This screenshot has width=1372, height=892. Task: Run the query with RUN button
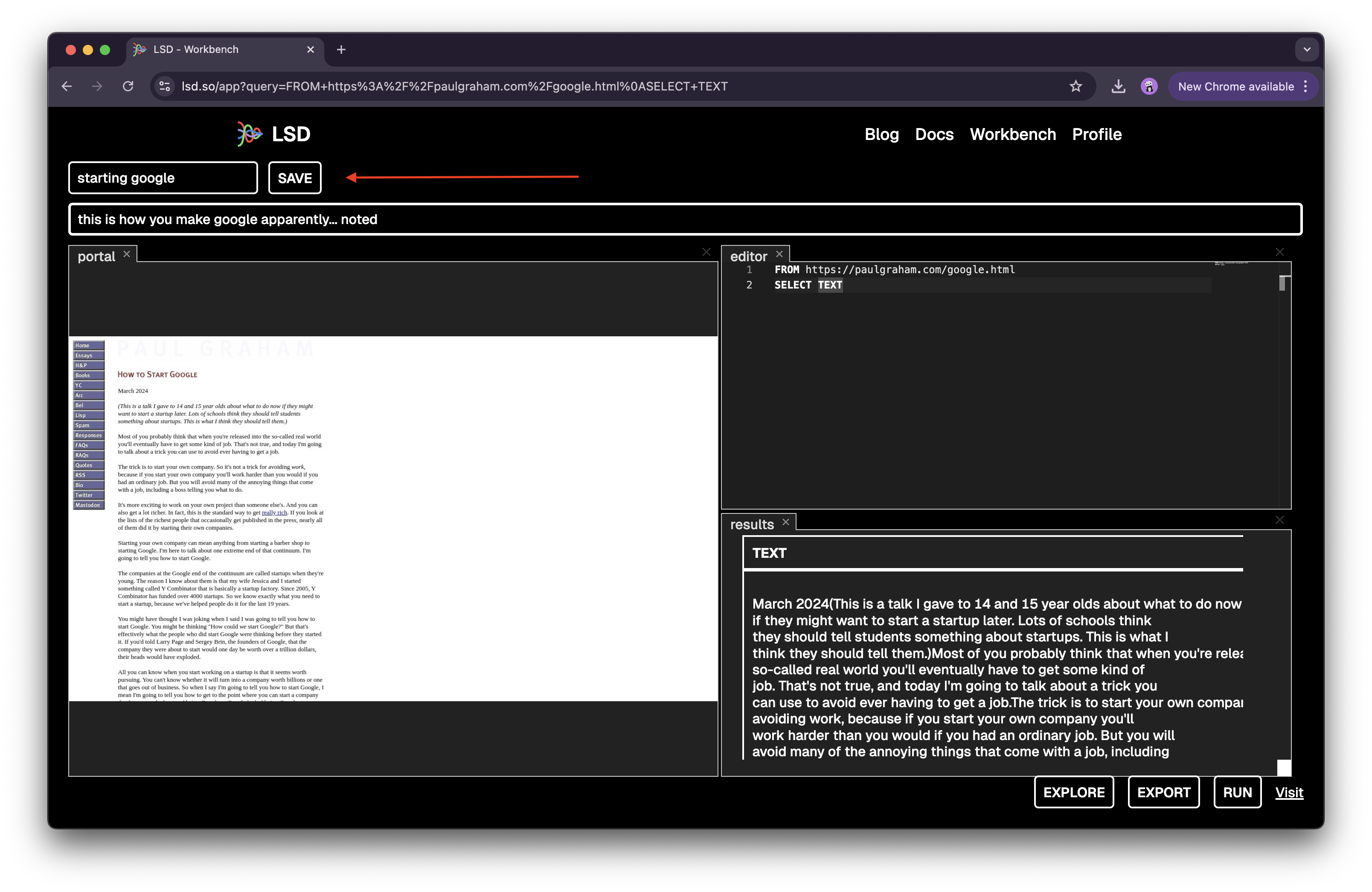click(1237, 793)
